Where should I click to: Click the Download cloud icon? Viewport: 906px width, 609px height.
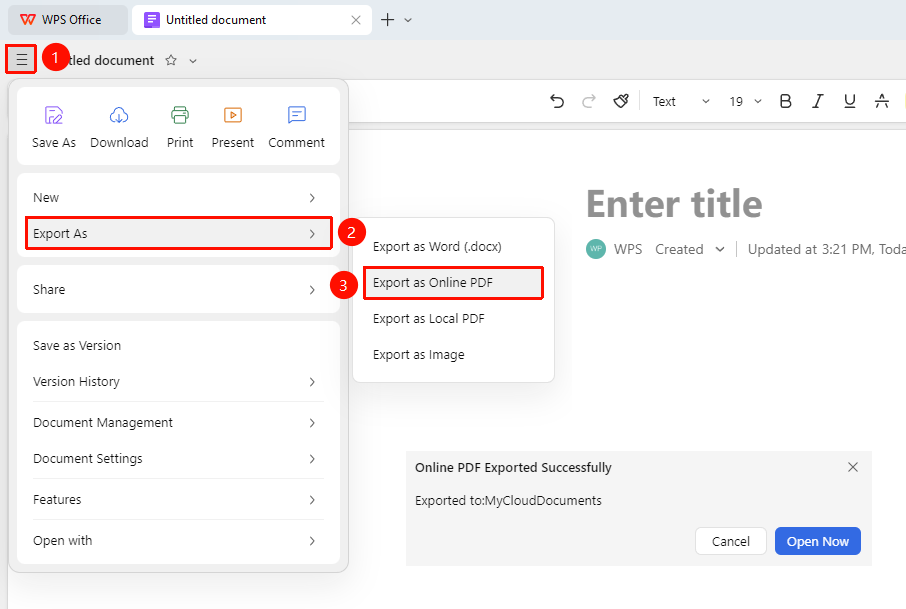click(x=119, y=116)
